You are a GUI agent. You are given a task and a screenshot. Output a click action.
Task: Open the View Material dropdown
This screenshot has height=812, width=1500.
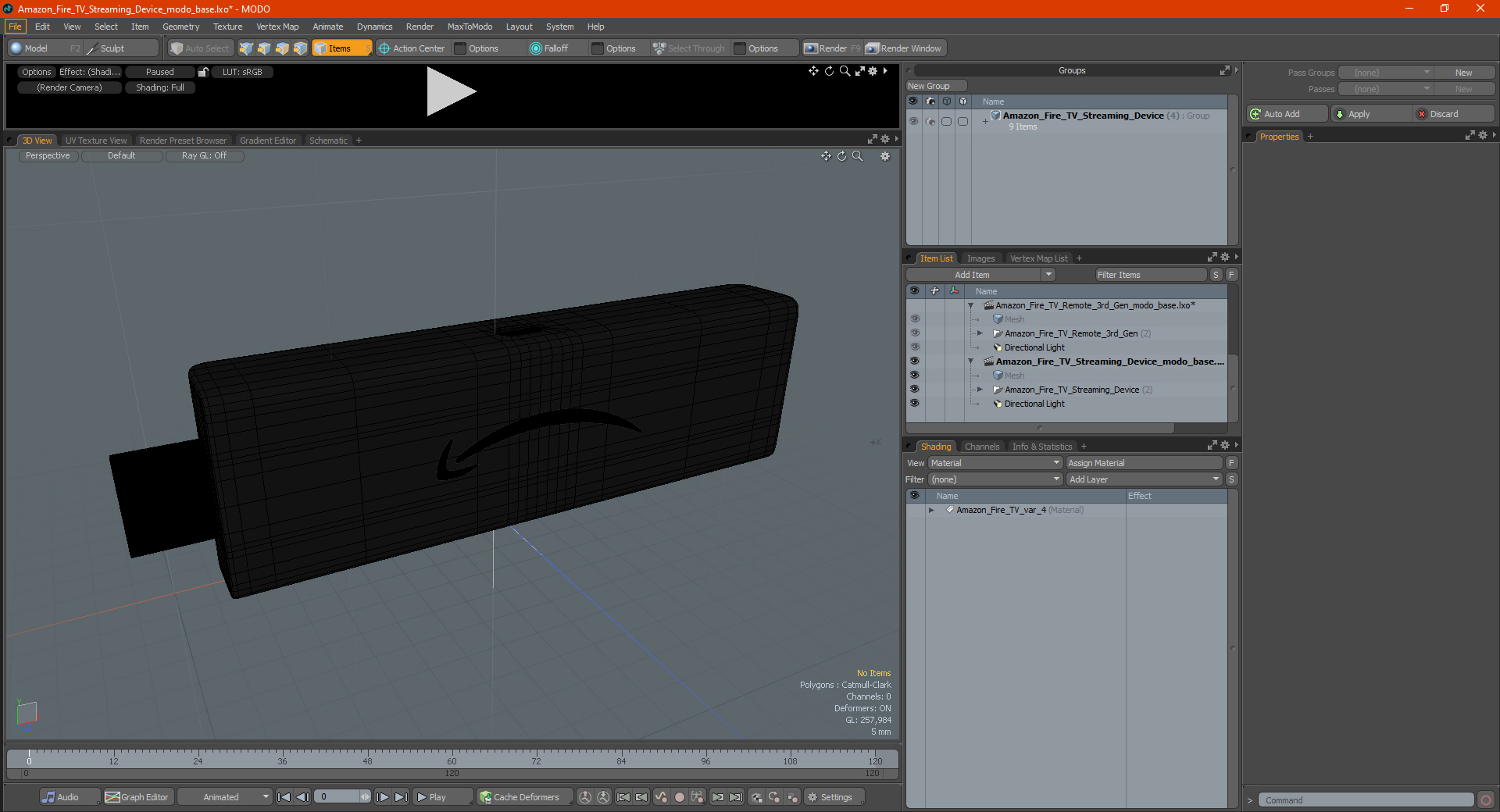[995, 463]
